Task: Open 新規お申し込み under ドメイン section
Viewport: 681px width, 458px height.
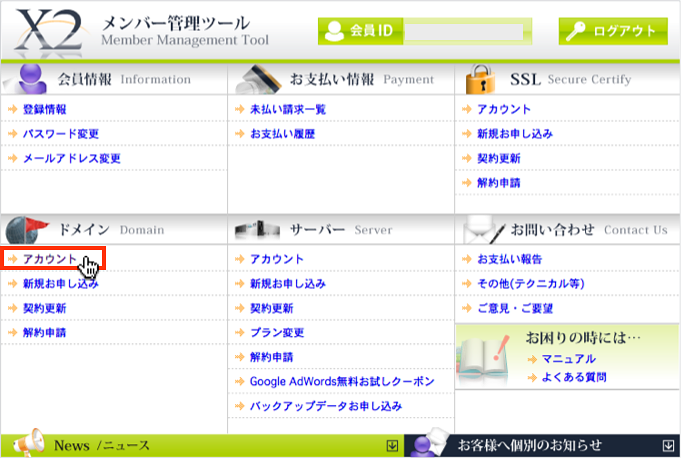Action: click(x=61, y=284)
